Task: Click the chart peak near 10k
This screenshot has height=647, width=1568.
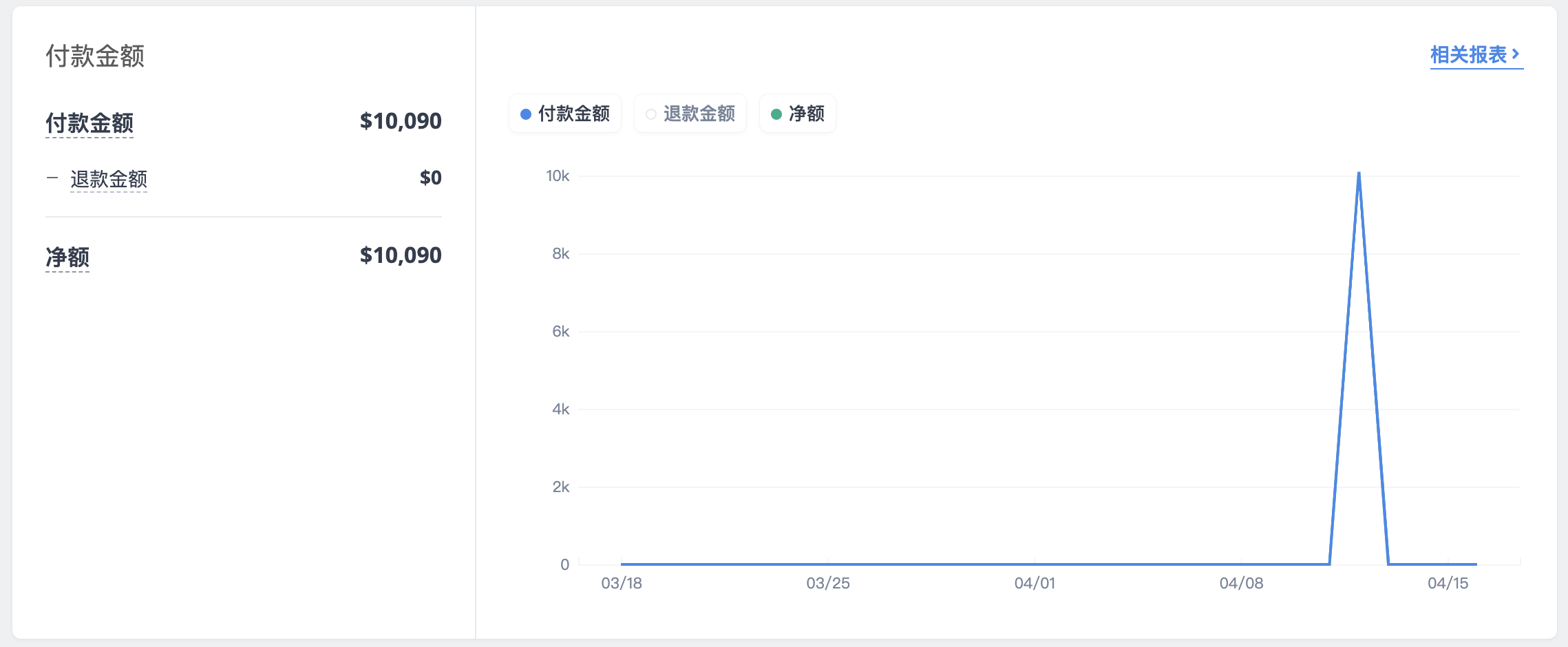Action: click(1359, 173)
